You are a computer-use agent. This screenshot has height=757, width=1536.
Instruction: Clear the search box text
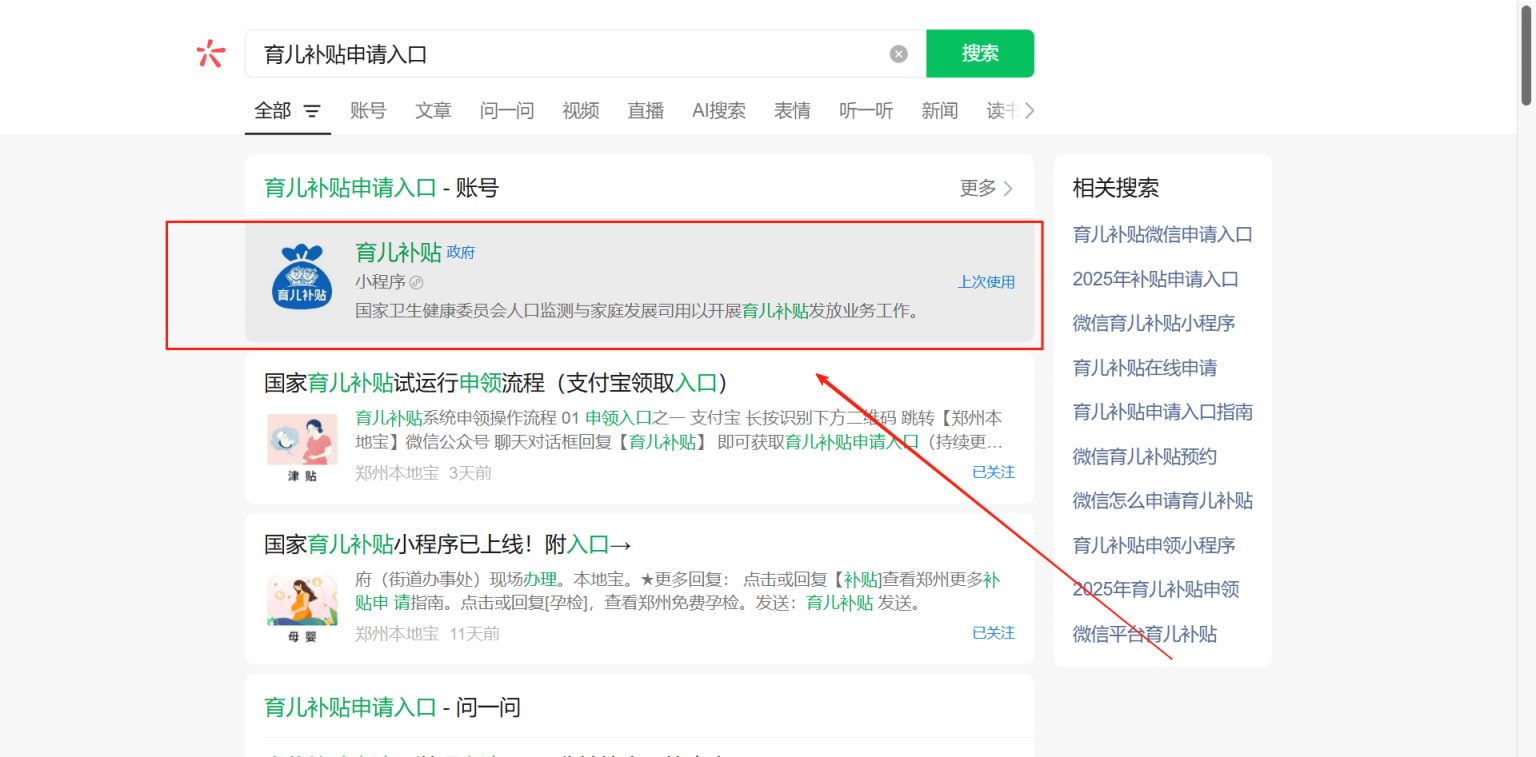pos(898,54)
